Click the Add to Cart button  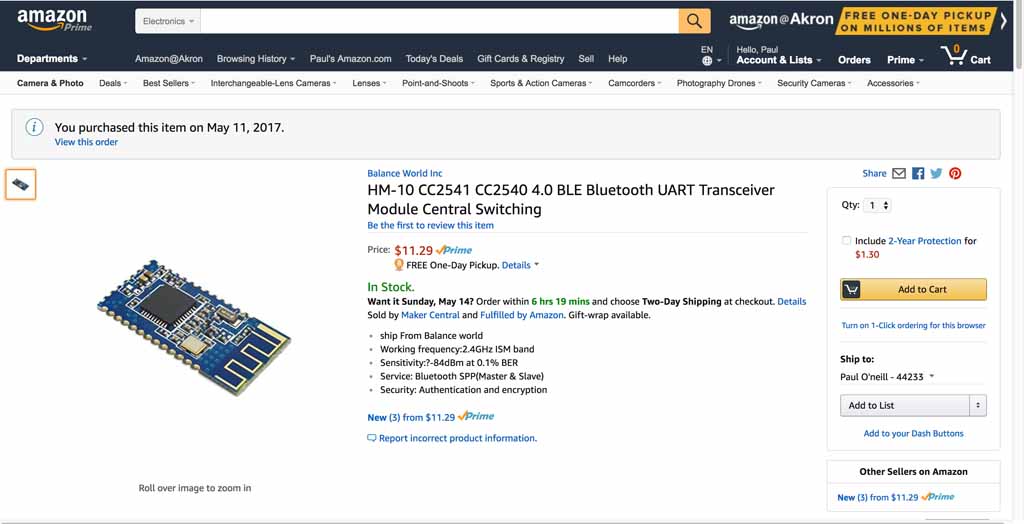click(x=913, y=289)
